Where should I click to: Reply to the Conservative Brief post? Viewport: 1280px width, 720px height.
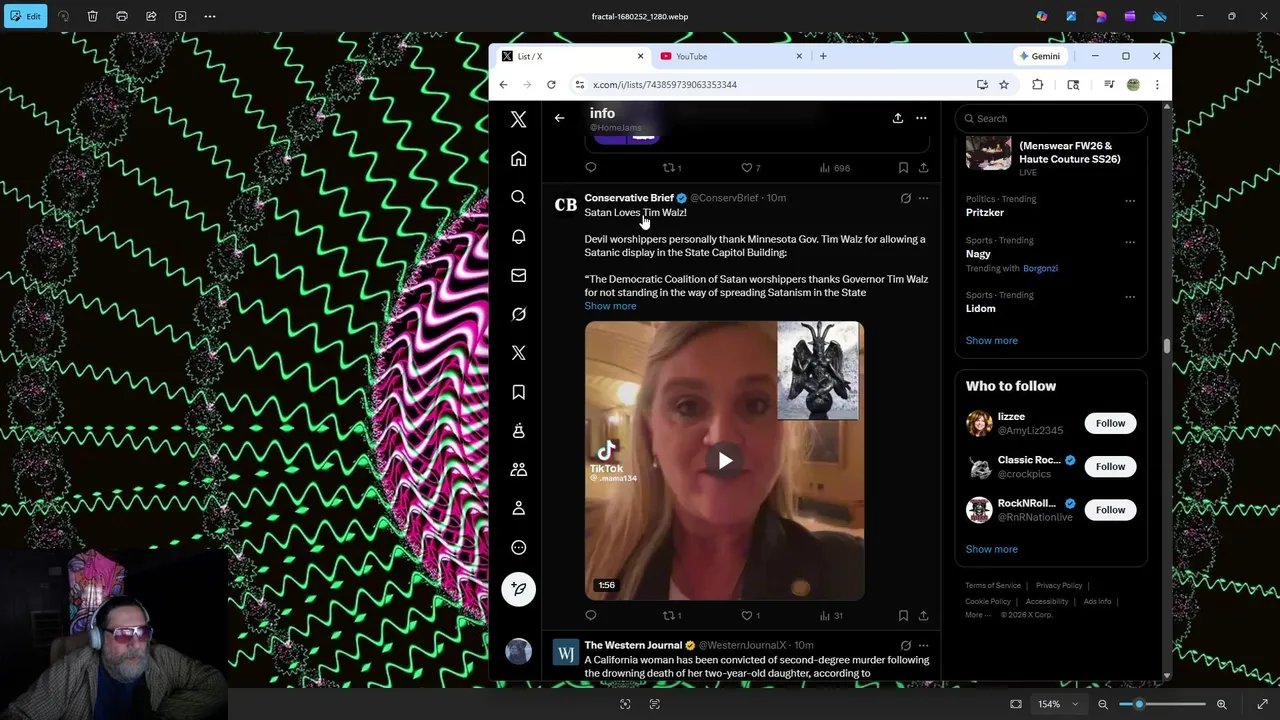tap(590, 615)
